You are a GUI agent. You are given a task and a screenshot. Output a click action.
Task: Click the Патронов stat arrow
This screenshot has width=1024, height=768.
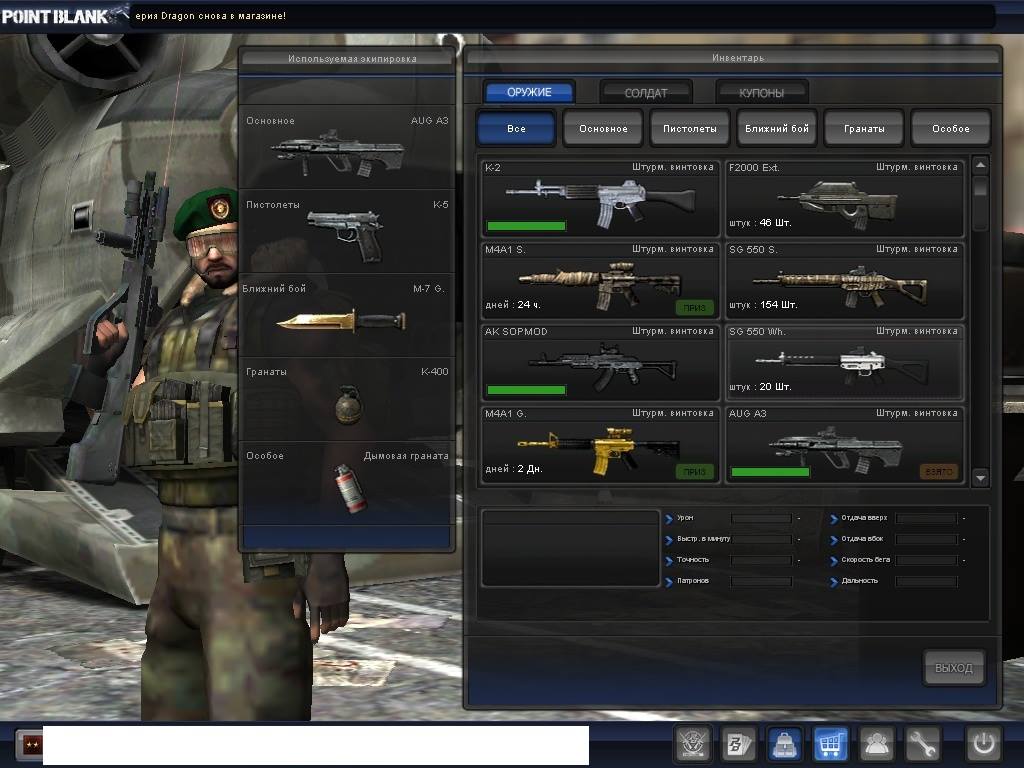[669, 582]
